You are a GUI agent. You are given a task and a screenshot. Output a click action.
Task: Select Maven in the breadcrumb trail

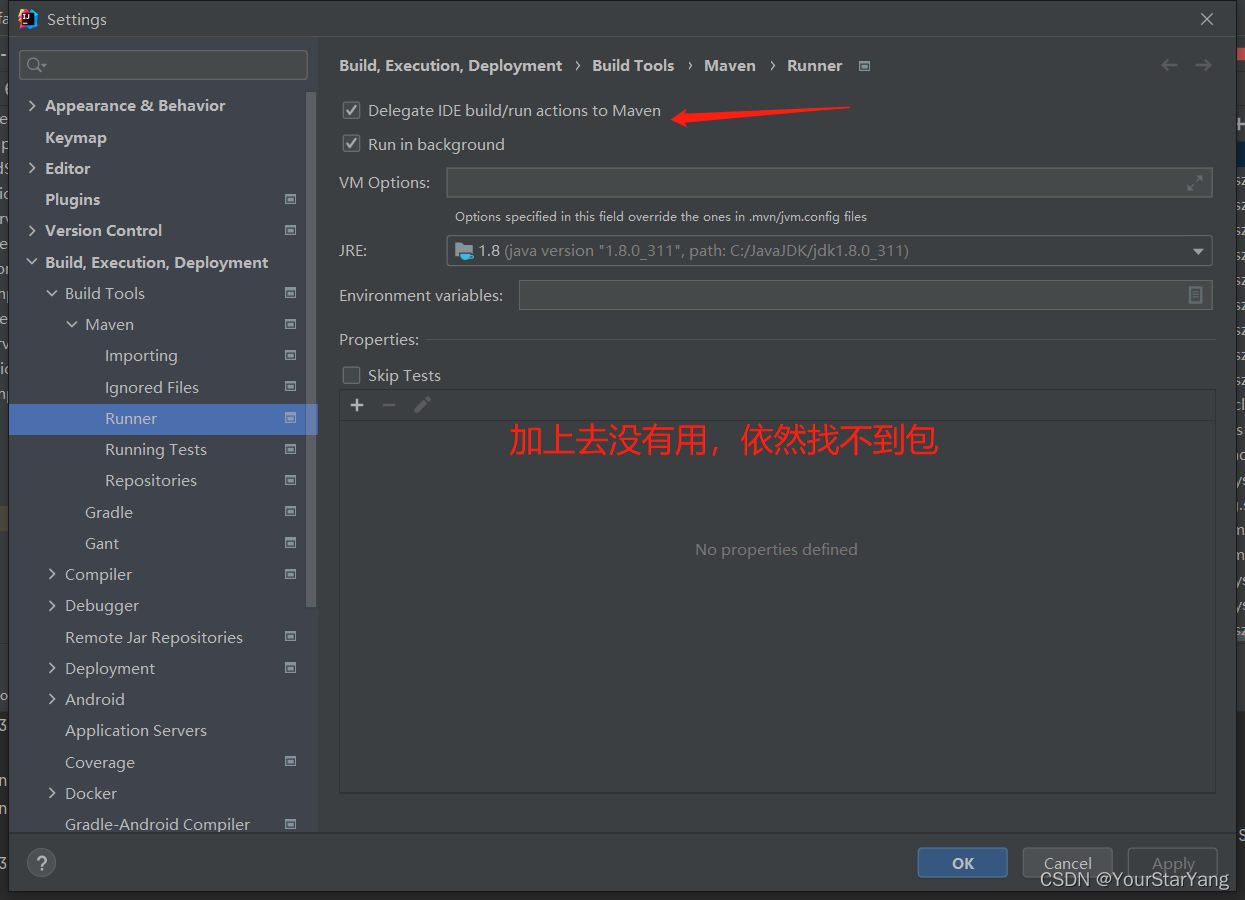[729, 65]
